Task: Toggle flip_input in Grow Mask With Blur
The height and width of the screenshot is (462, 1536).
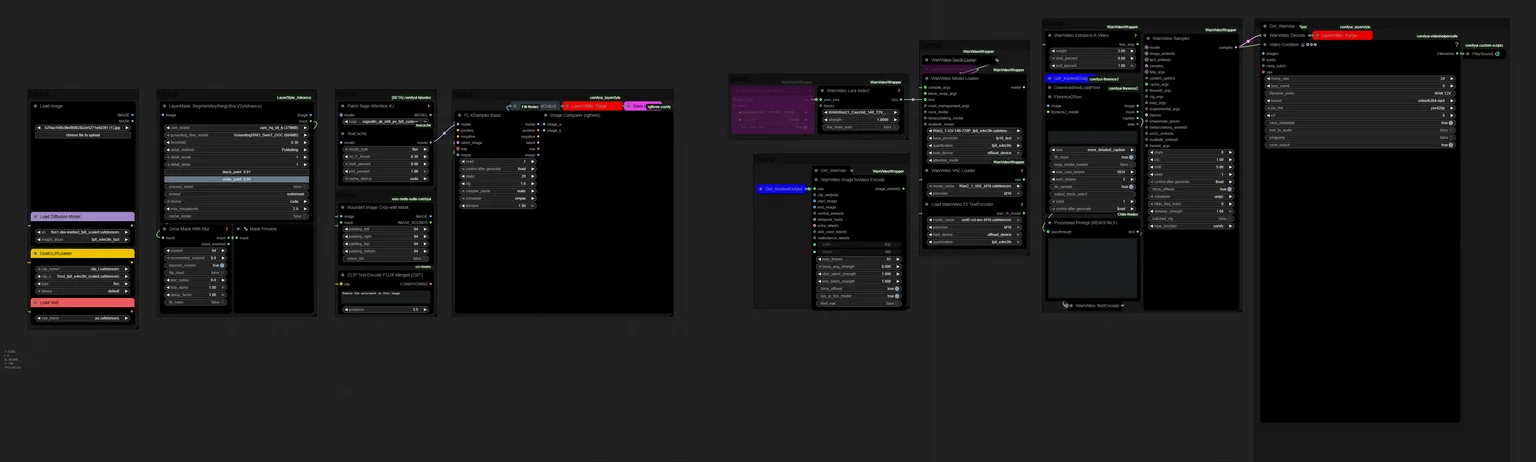Action: click(196, 272)
